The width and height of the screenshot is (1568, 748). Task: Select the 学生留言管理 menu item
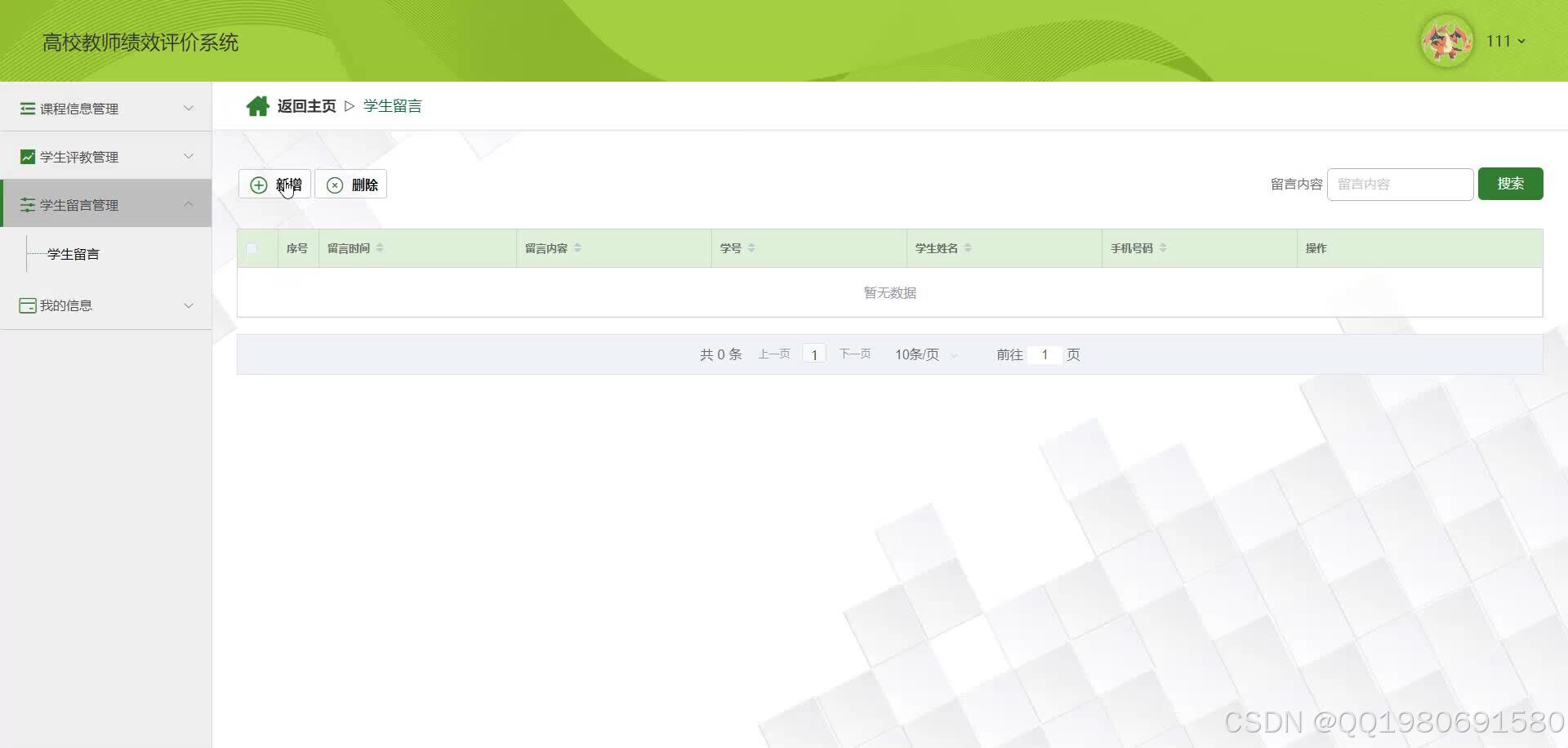pos(106,204)
